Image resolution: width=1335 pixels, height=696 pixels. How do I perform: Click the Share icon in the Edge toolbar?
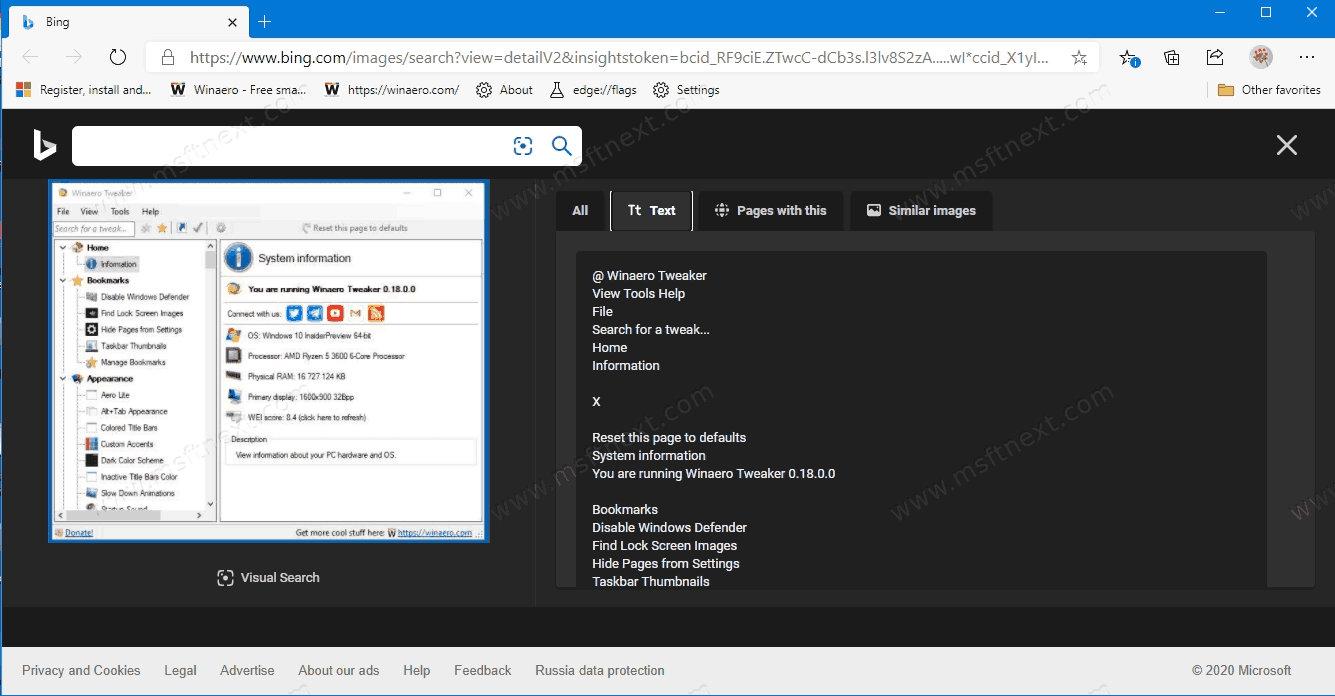click(1215, 57)
